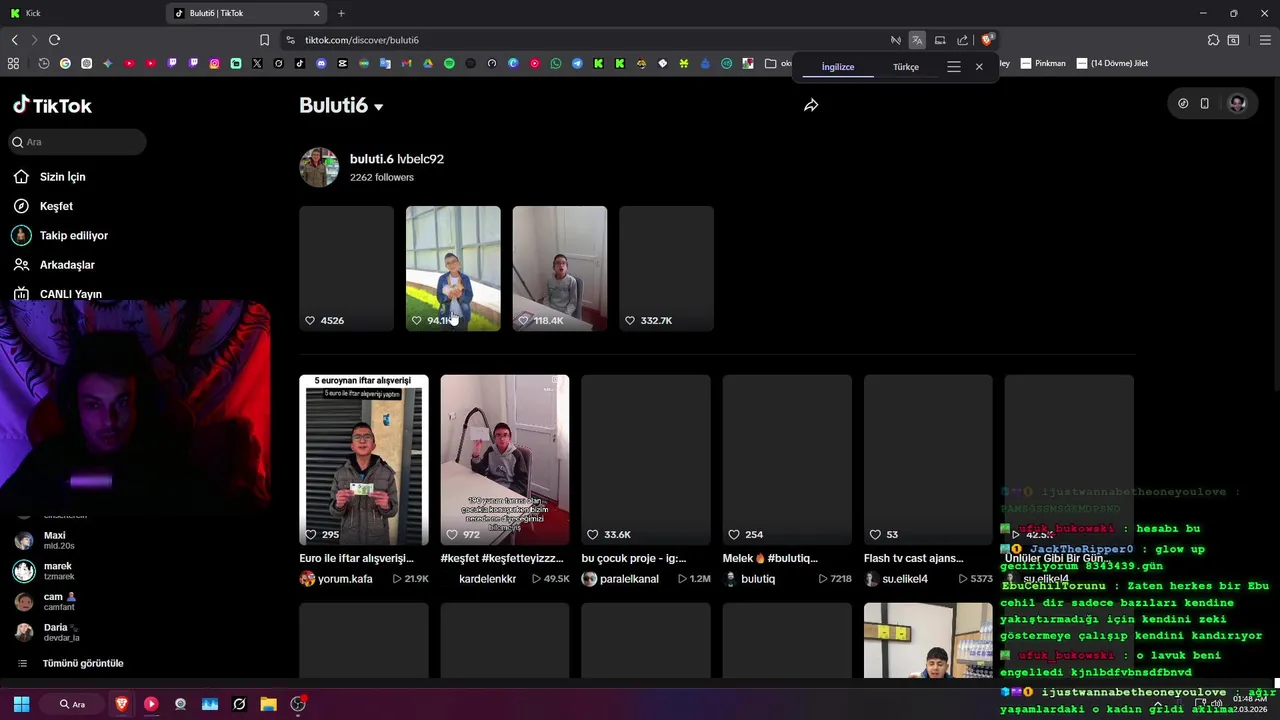Open the Brave main menu
The image size is (1280, 720).
(x=1265, y=40)
